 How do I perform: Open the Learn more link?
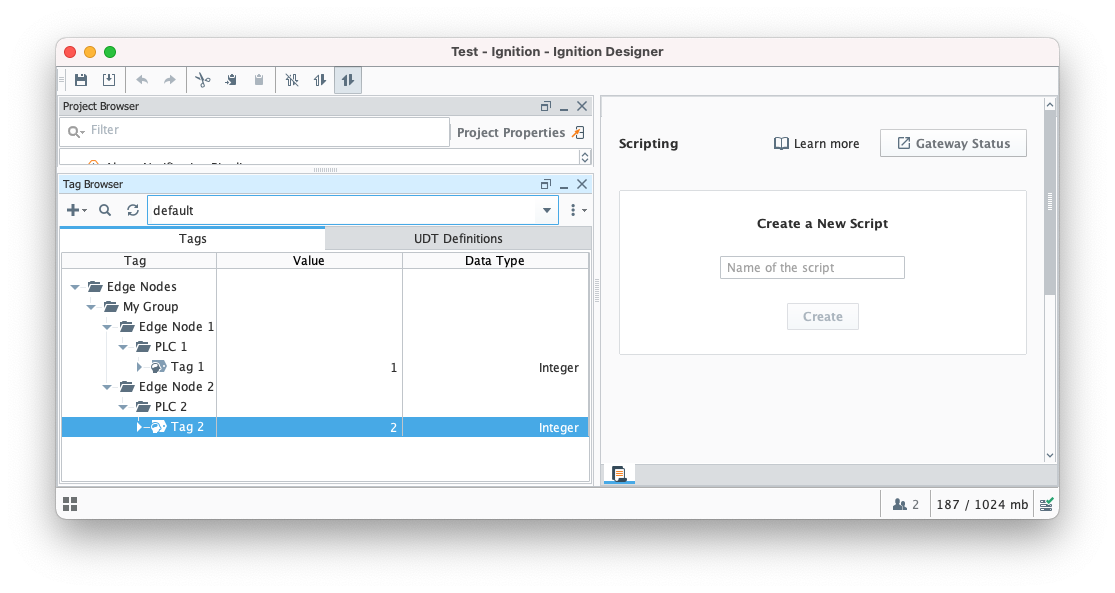click(x=816, y=144)
